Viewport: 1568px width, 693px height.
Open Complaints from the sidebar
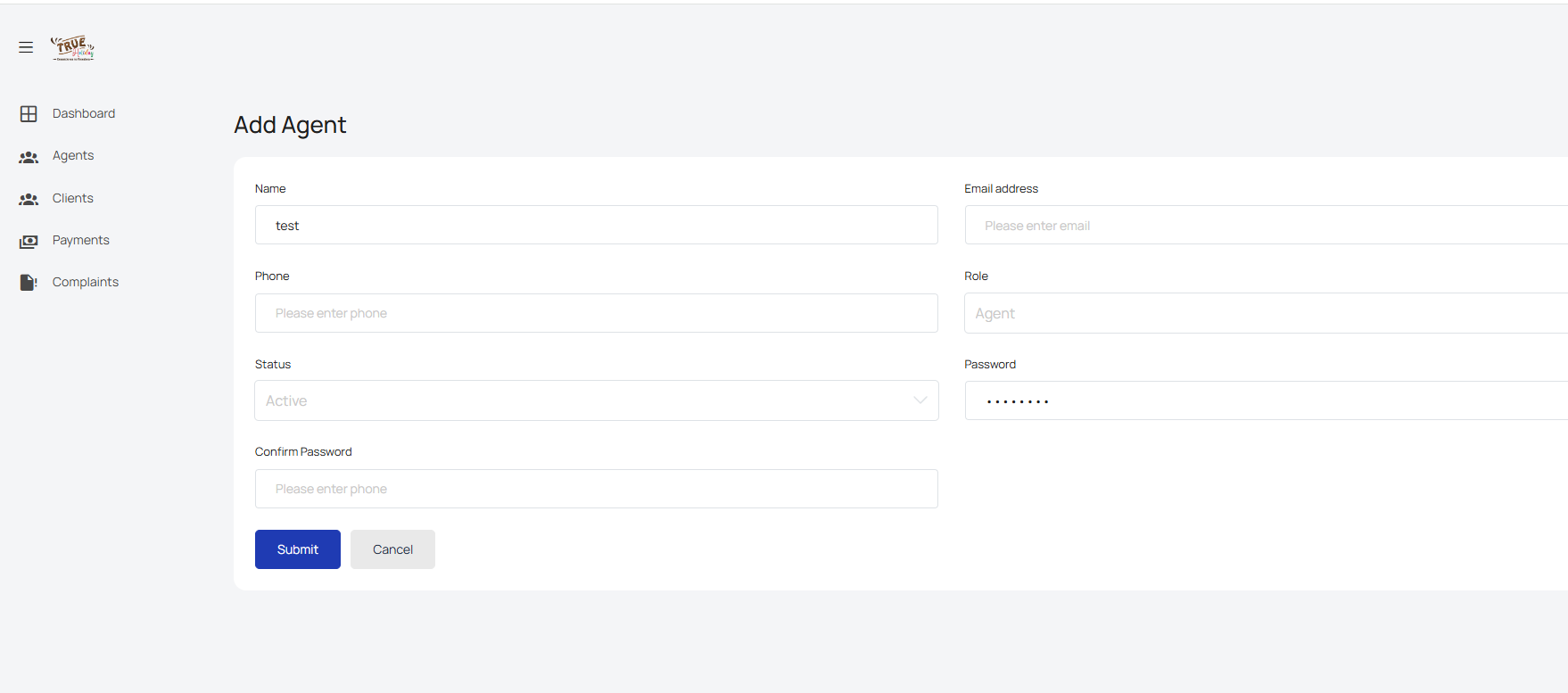pyautogui.click(x=85, y=282)
